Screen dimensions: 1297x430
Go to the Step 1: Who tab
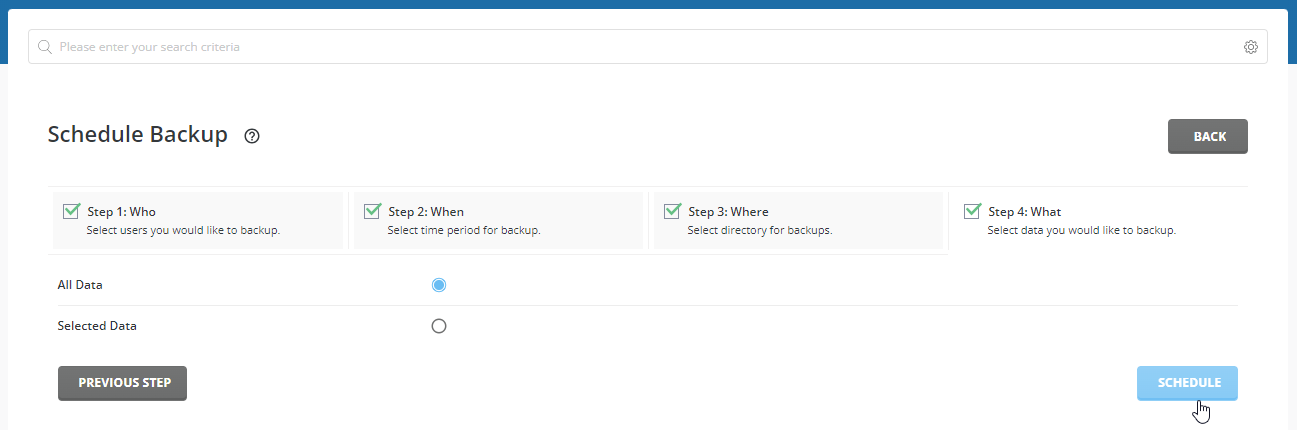coord(197,220)
